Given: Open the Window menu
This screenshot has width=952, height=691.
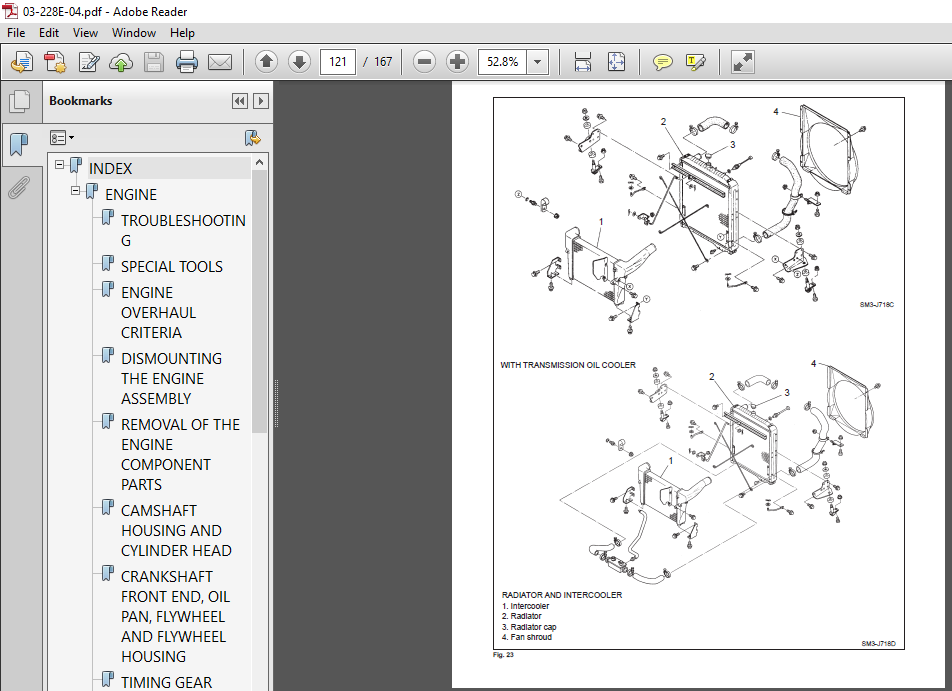Looking at the screenshot, I should [134, 33].
